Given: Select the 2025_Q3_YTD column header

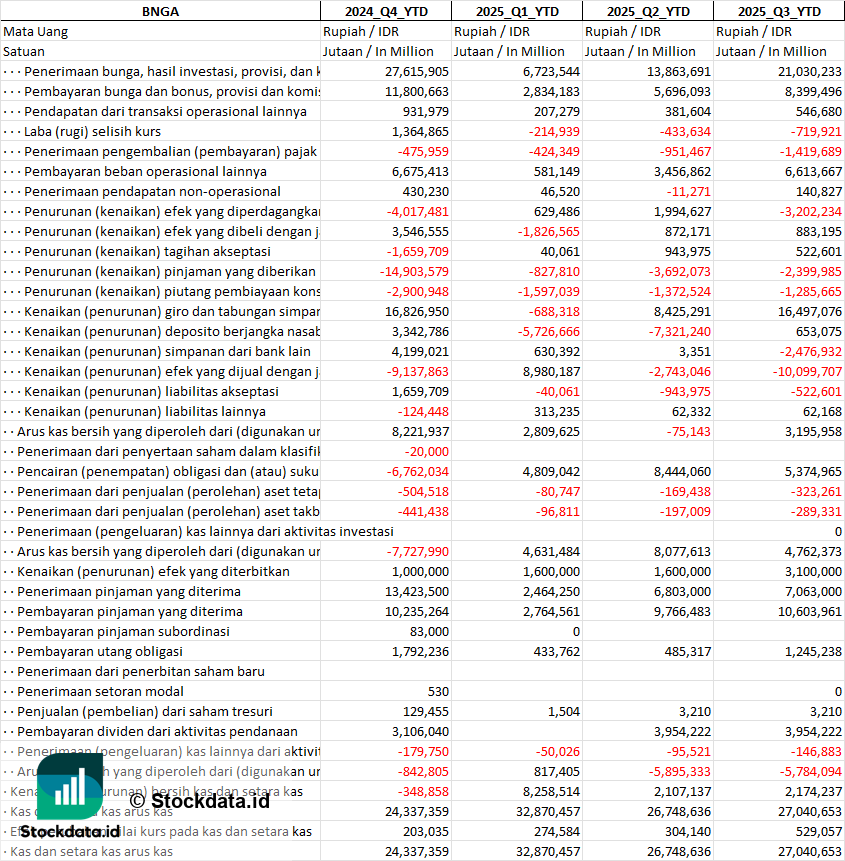Looking at the screenshot, I should [779, 12].
